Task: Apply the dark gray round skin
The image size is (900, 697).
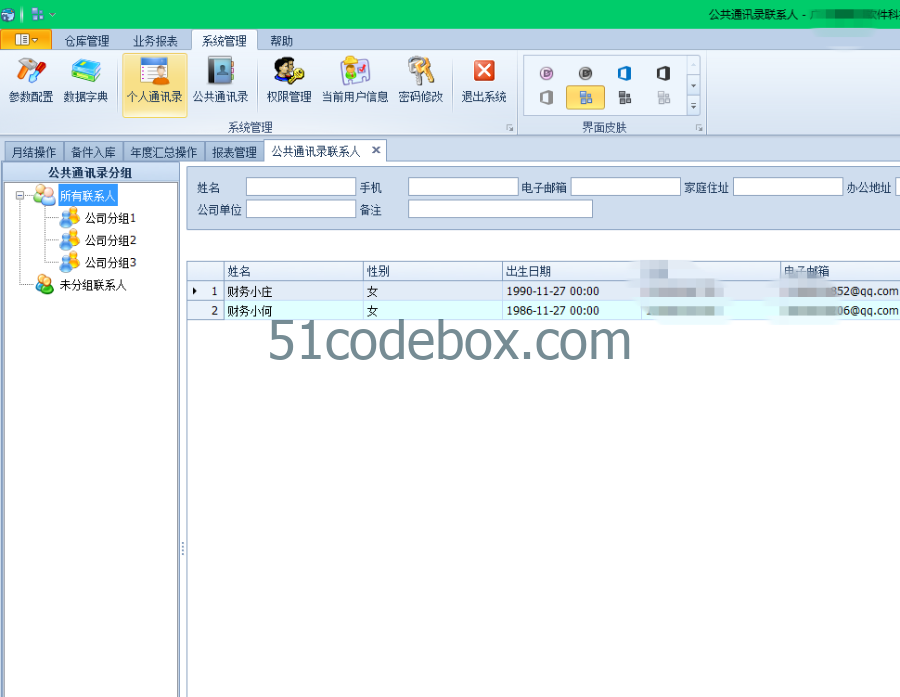Action: (x=585, y=73)
